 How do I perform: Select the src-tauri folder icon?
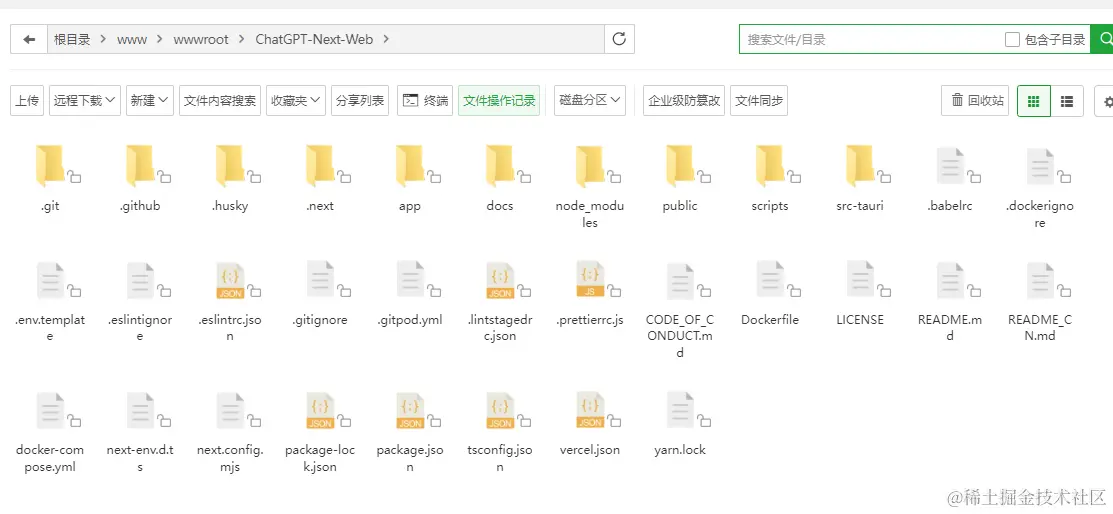point(860,165)
